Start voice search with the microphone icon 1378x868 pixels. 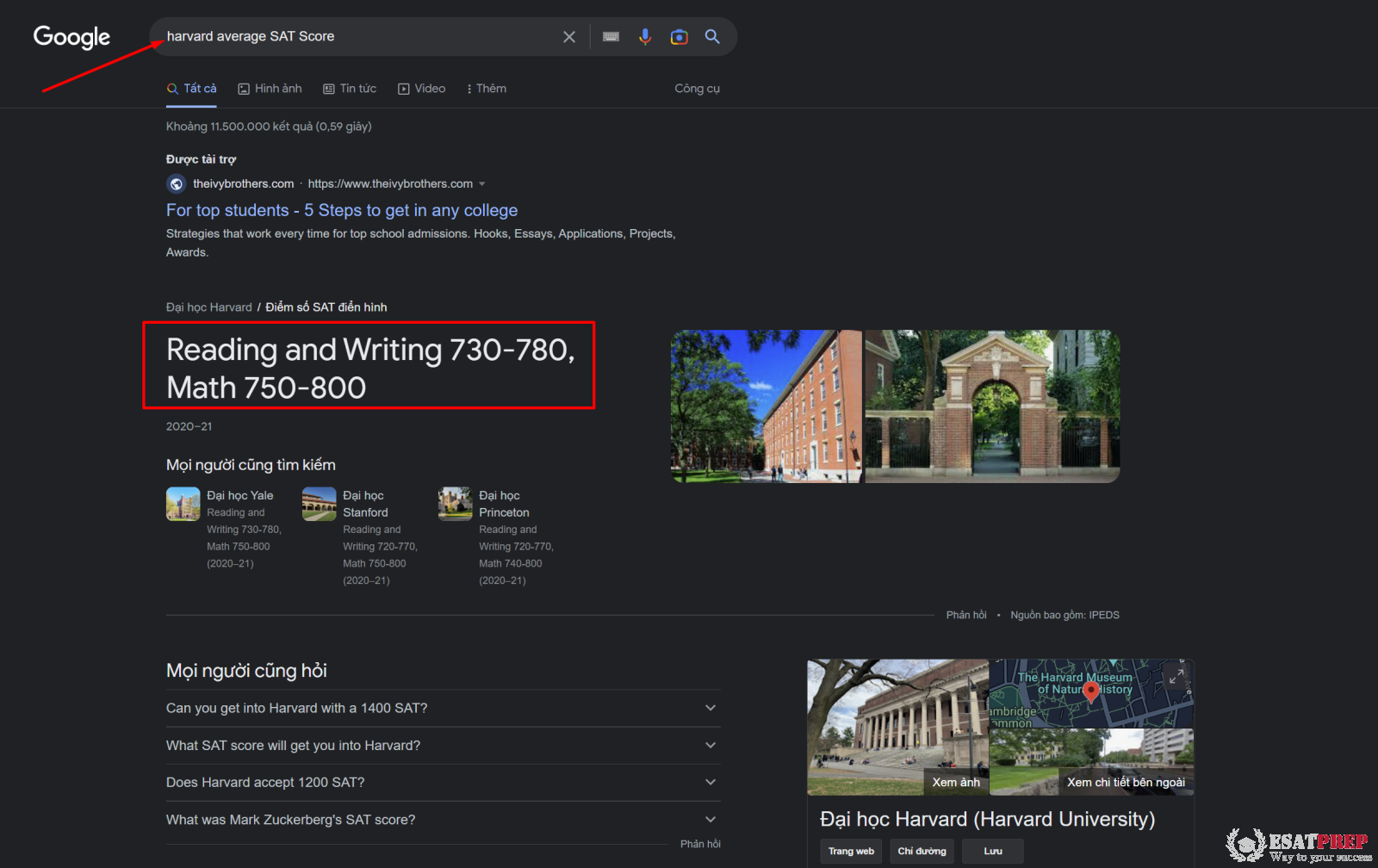point(645,37)
